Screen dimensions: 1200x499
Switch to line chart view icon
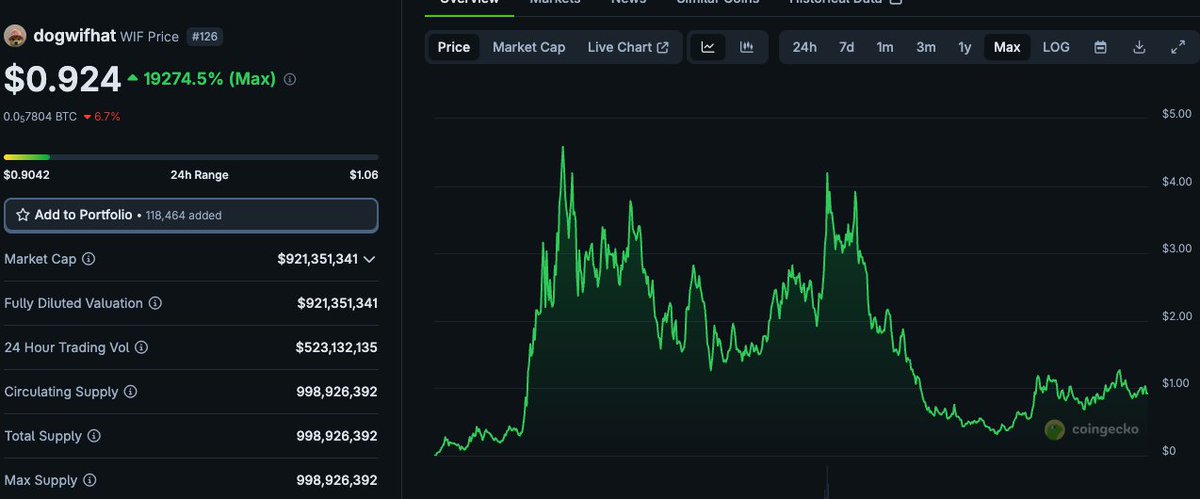coord(708,47)
